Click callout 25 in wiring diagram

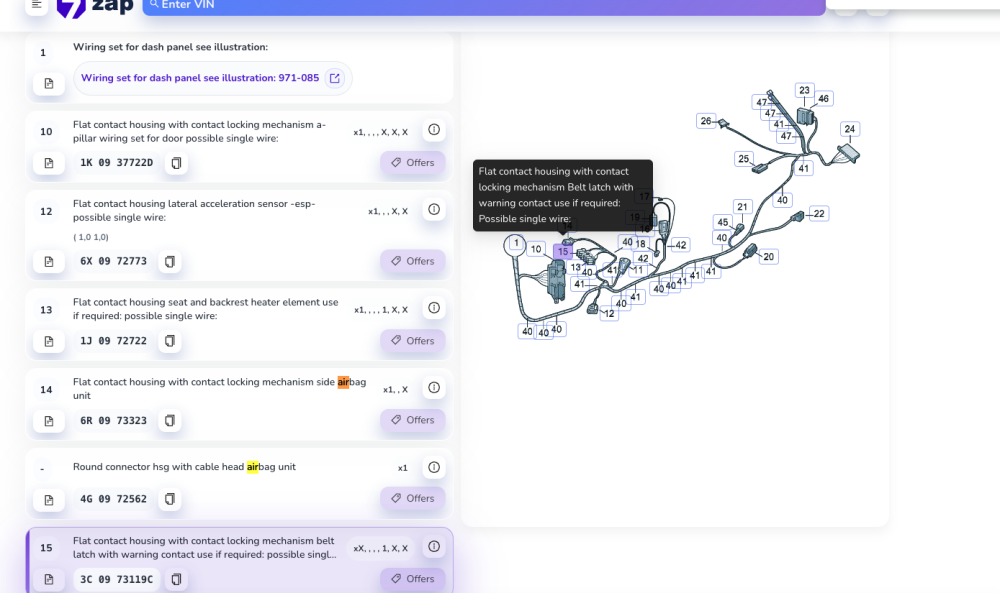[x=744, y=159]
